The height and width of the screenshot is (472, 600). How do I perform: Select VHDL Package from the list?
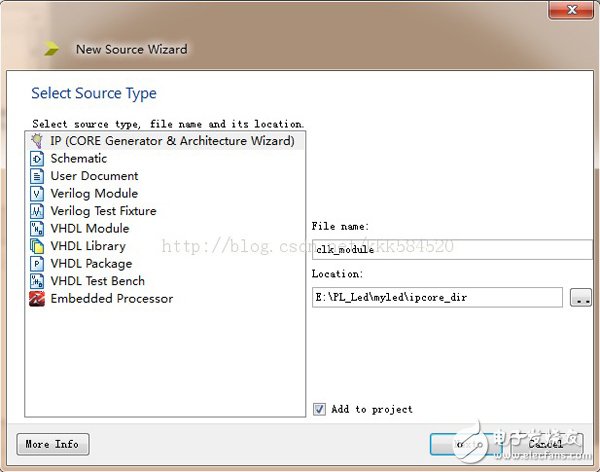(91, 264)
